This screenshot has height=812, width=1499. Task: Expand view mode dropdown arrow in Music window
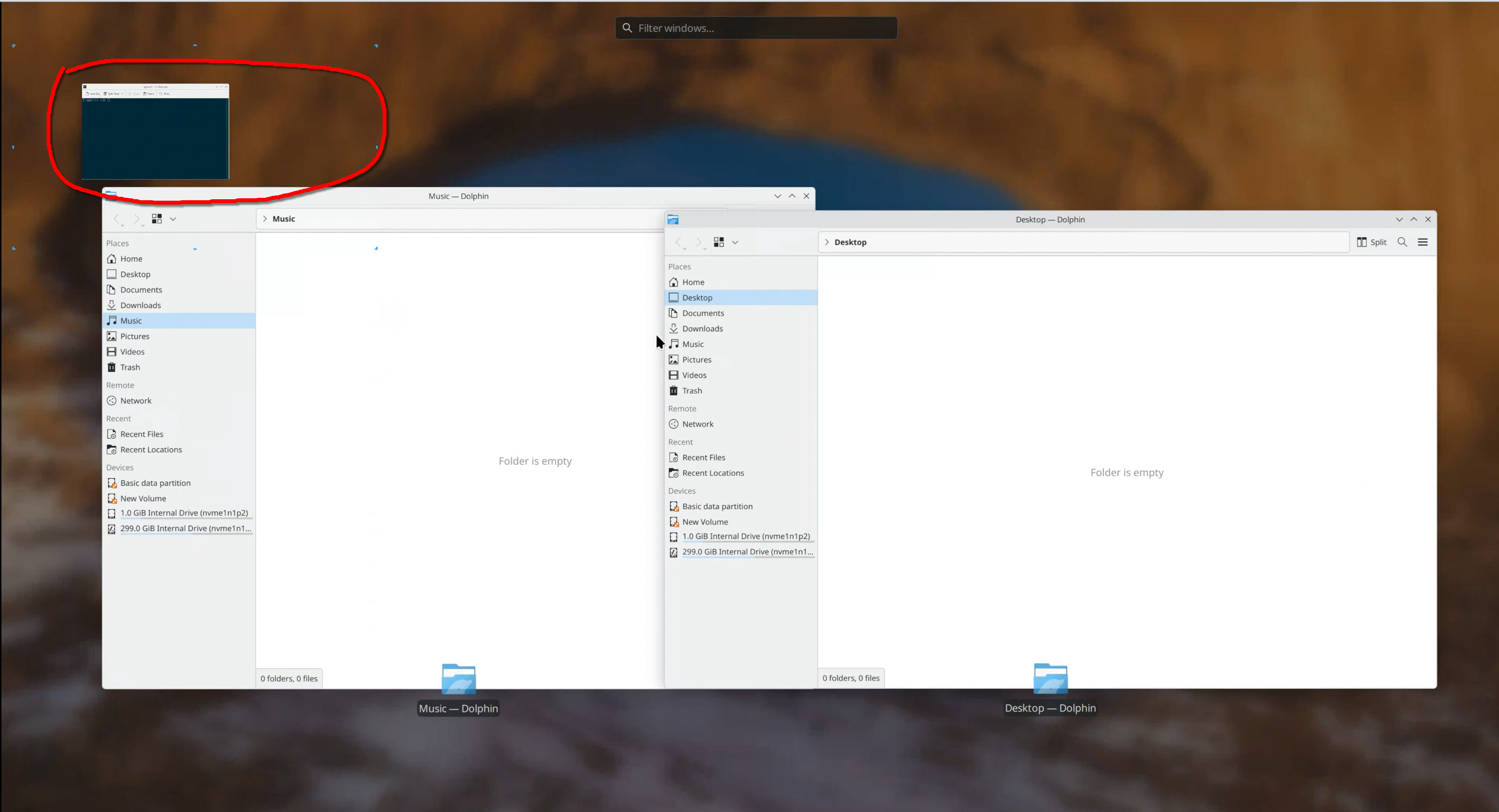[173, 219]
